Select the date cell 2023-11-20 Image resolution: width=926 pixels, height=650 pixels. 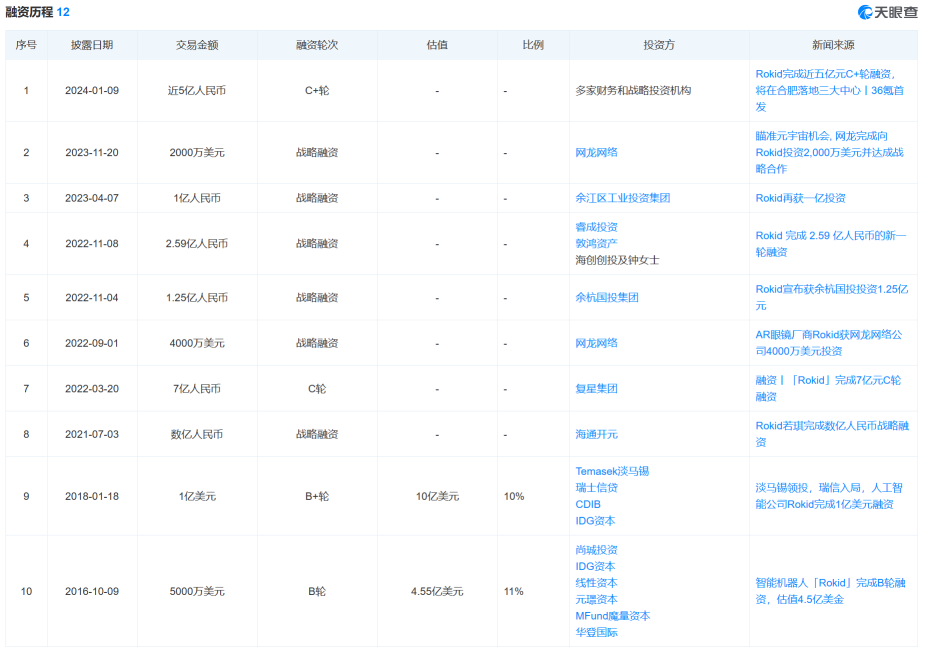pos(92,152)
